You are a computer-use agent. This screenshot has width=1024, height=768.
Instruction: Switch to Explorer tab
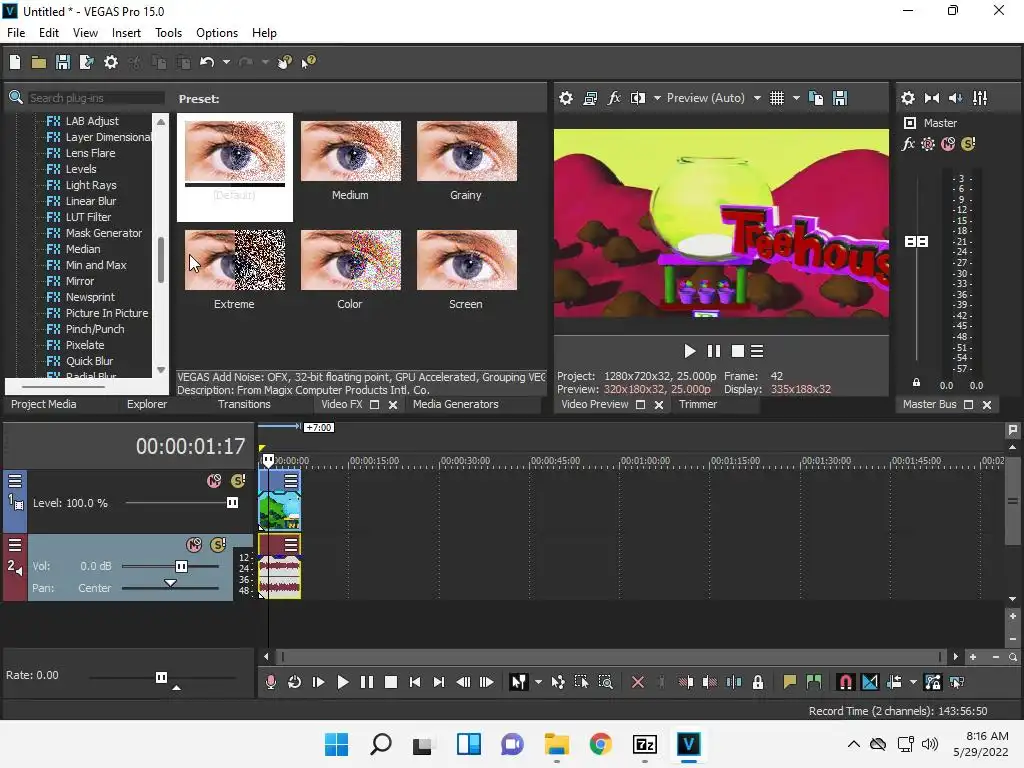[x=147, y=404]
